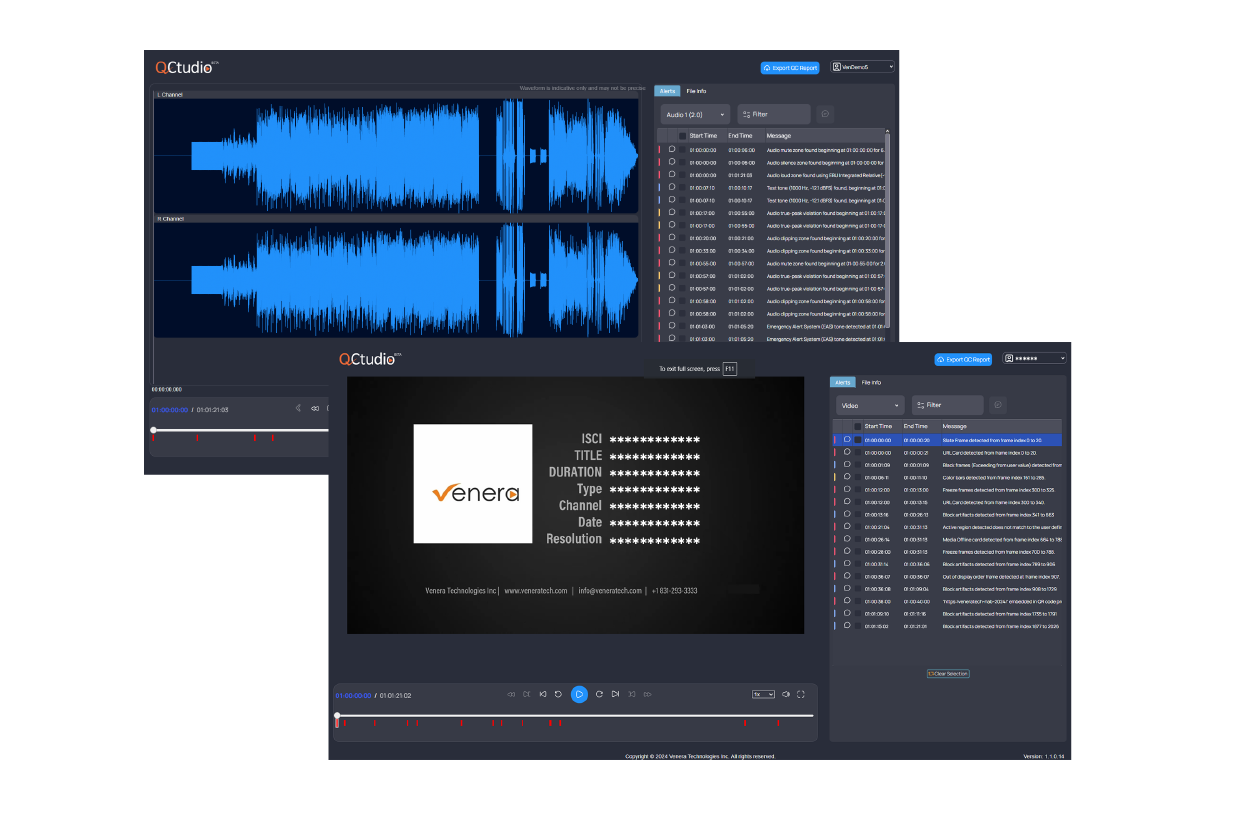
Task: Click the Clear Selection button
Action: (948, 674)
